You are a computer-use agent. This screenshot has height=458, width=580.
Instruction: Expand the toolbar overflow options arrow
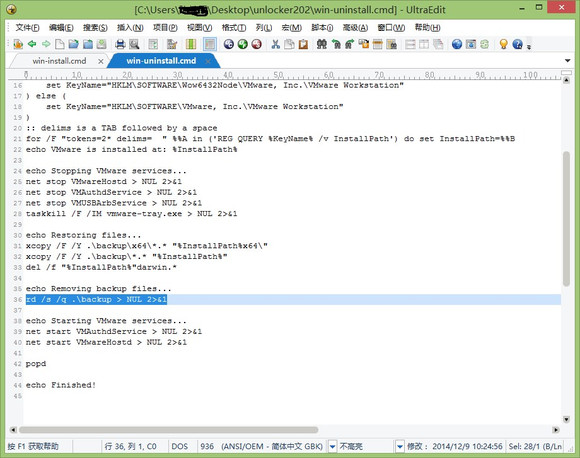click(x=529, y=47)
